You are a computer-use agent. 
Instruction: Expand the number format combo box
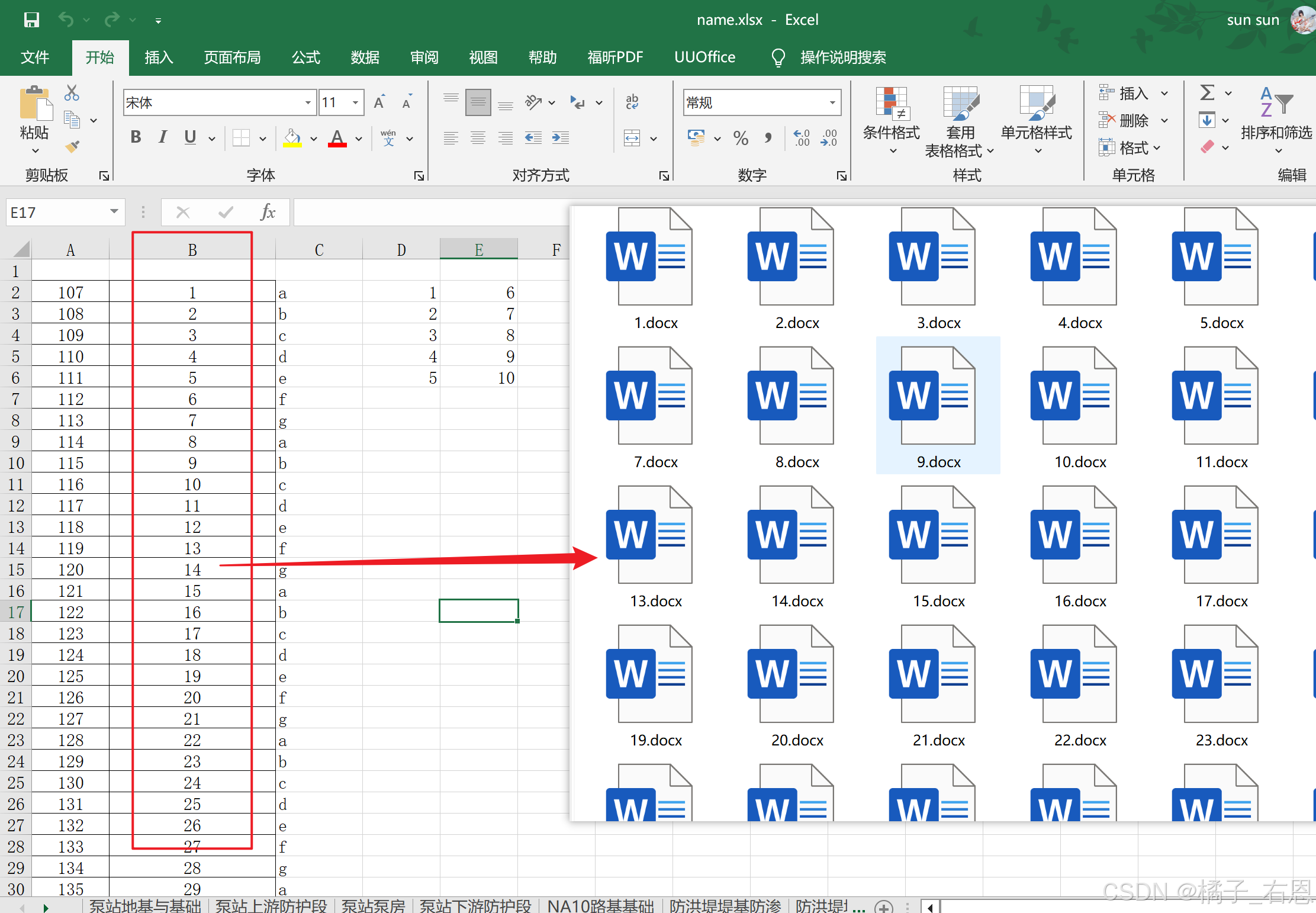(832, 103)
